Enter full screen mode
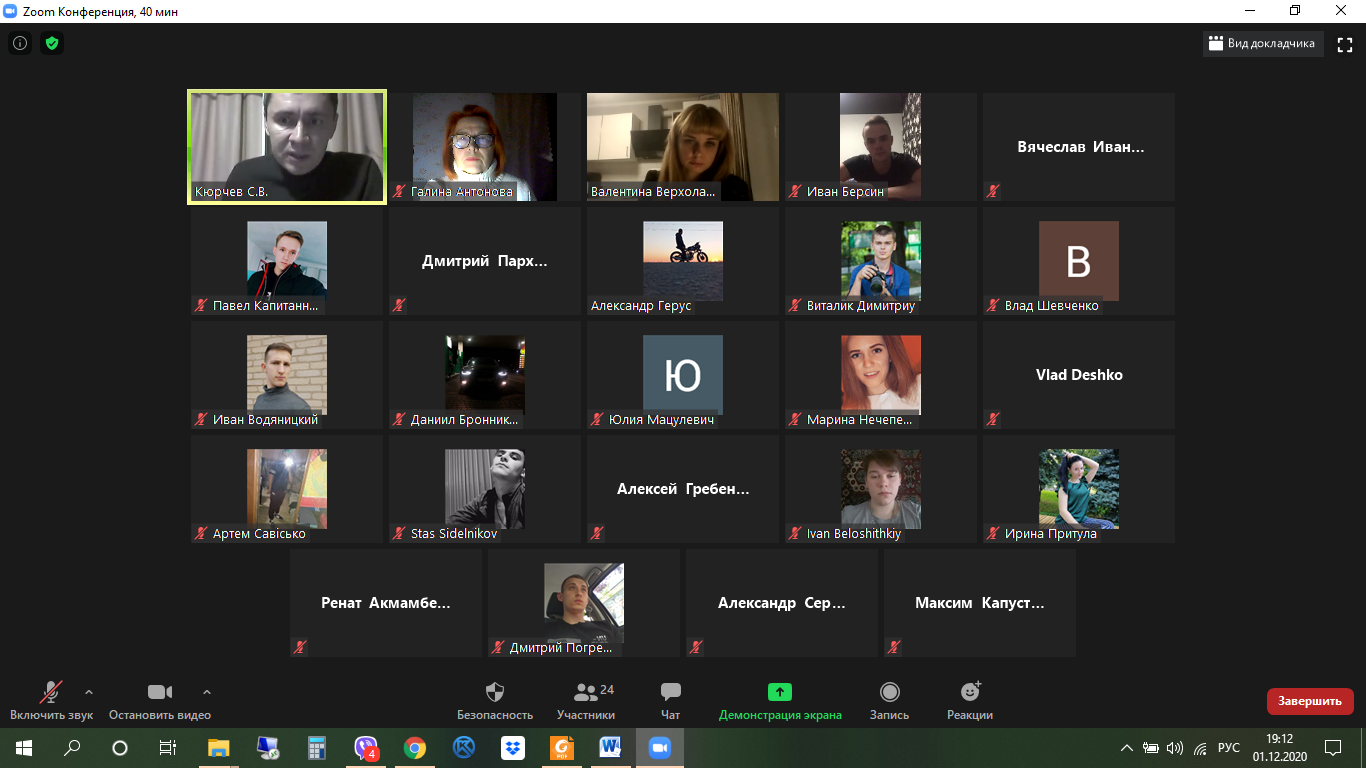This screenshot has height=768, width=1366. click(1345, 44)
